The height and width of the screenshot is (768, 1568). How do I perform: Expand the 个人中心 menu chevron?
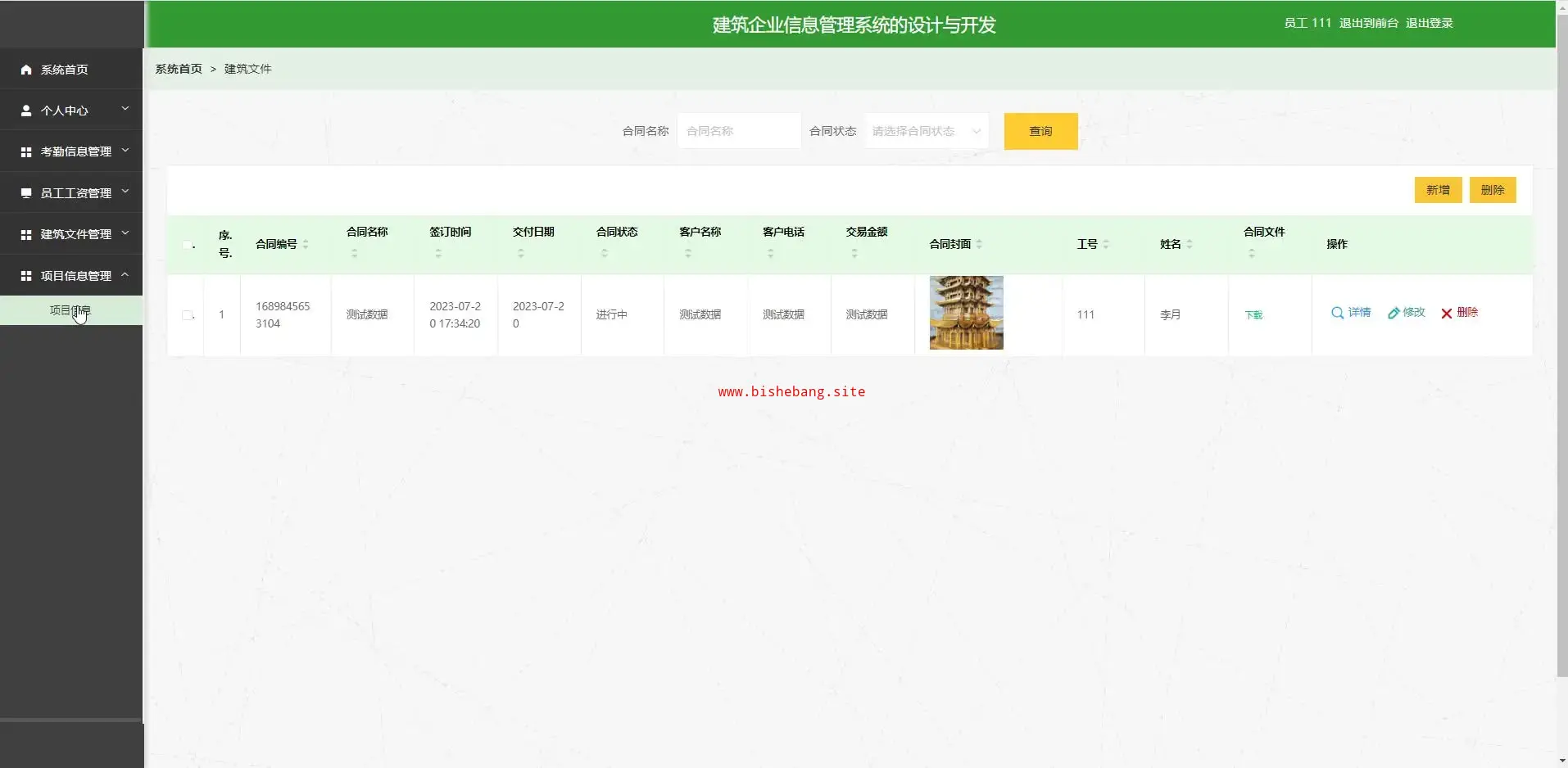click(x=125, y=109)
